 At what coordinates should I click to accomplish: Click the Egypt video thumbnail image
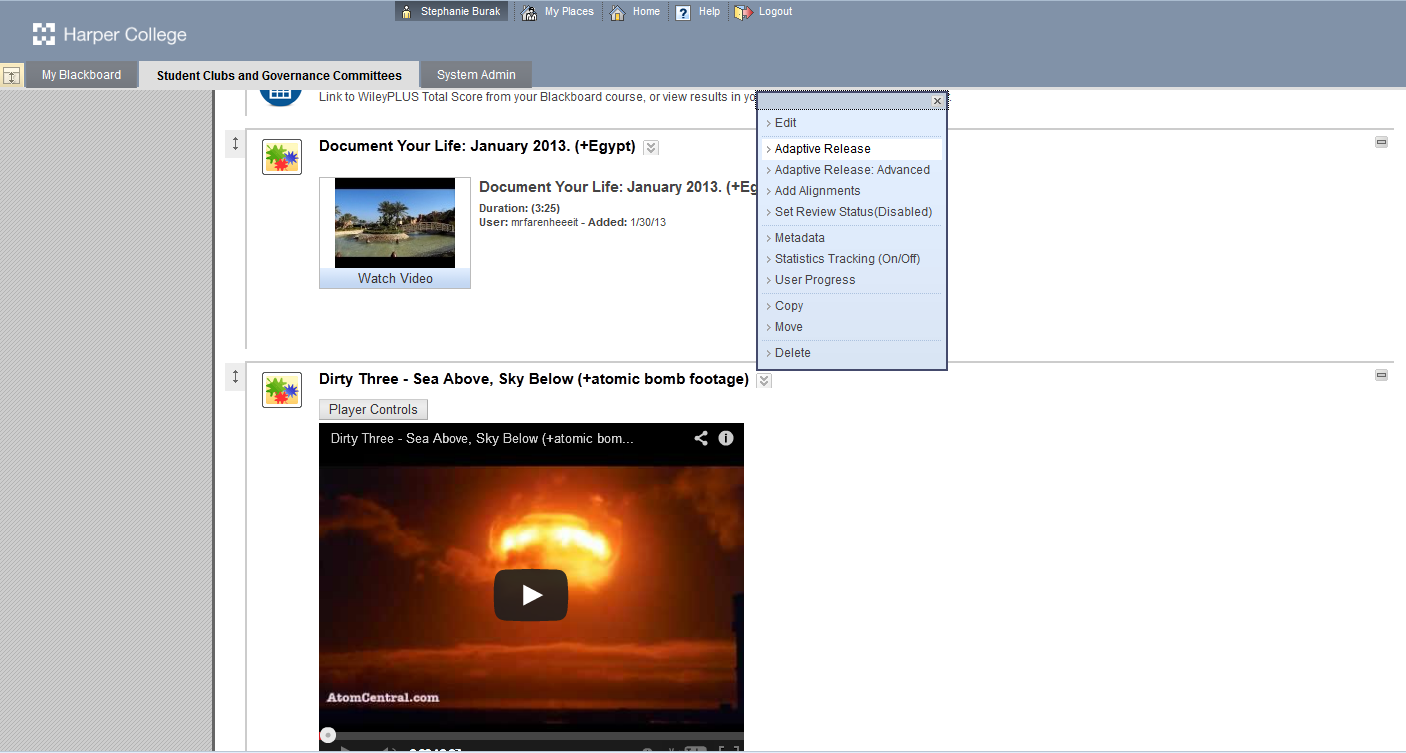pyautogui.click(x=395, y=223)
